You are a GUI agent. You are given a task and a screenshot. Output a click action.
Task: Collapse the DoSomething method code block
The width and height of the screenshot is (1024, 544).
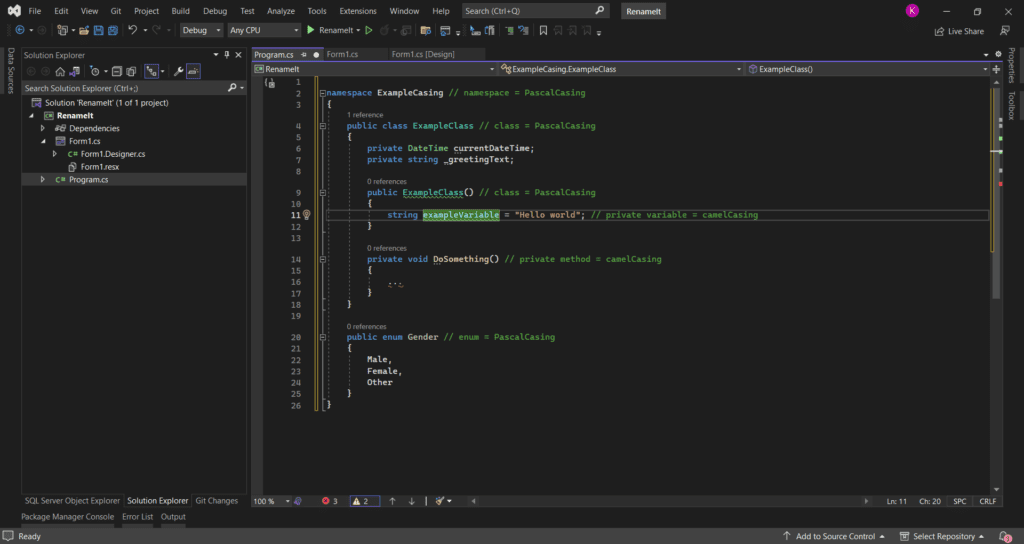[x=322, y=259]
